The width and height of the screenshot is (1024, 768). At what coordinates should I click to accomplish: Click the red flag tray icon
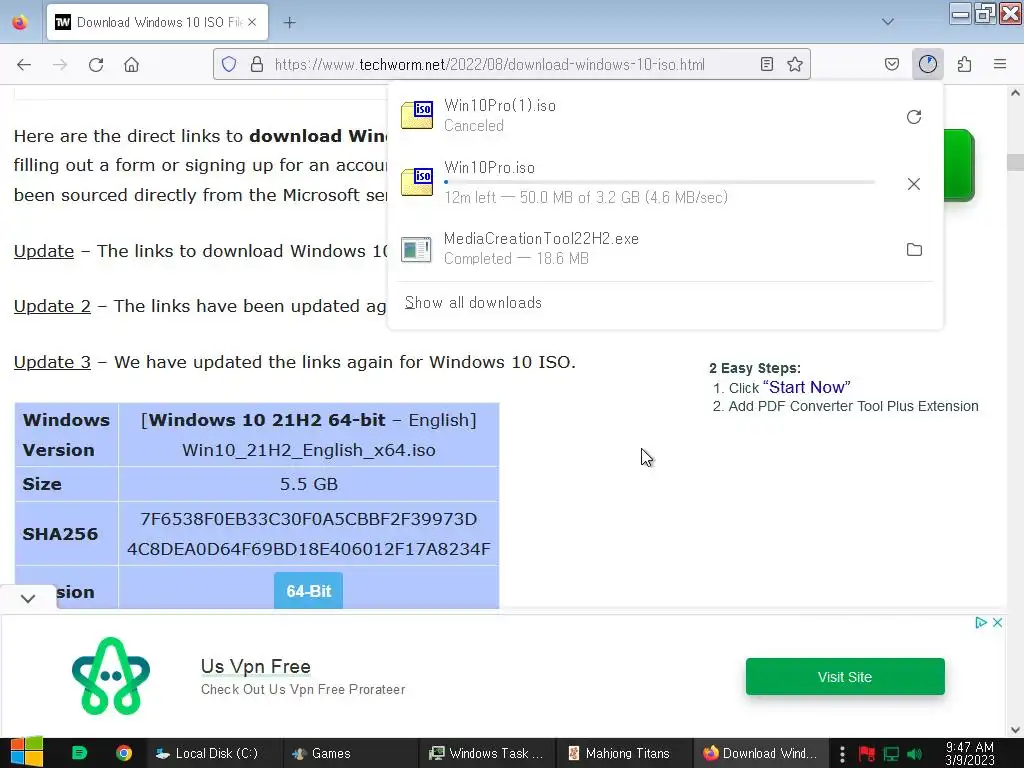(867, 754)
